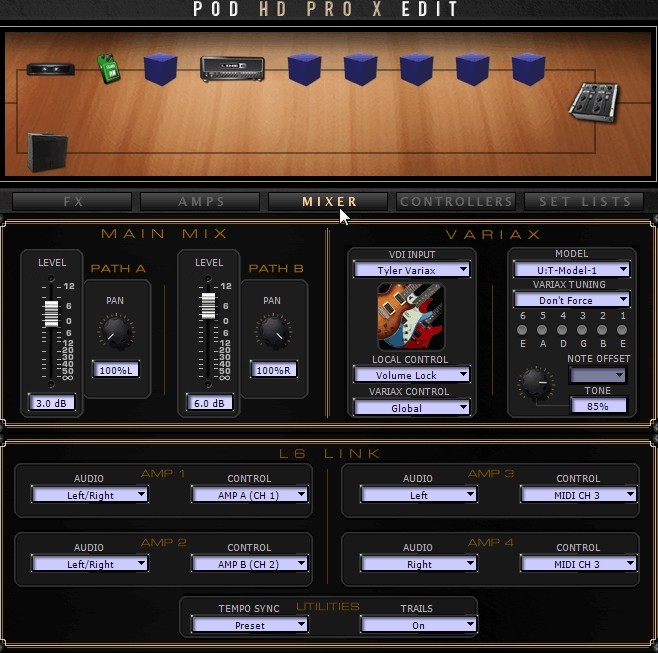Viewport: 658px width, 653px height.
Task: Click the Path B 6.0 dB level field
Action: click(209, 402)
